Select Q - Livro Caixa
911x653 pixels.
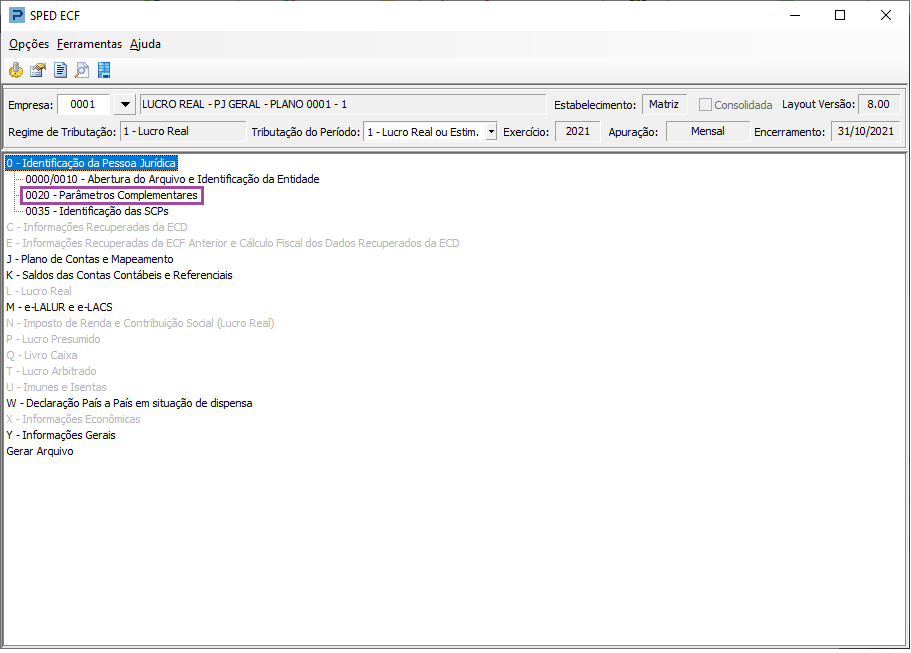42,356
